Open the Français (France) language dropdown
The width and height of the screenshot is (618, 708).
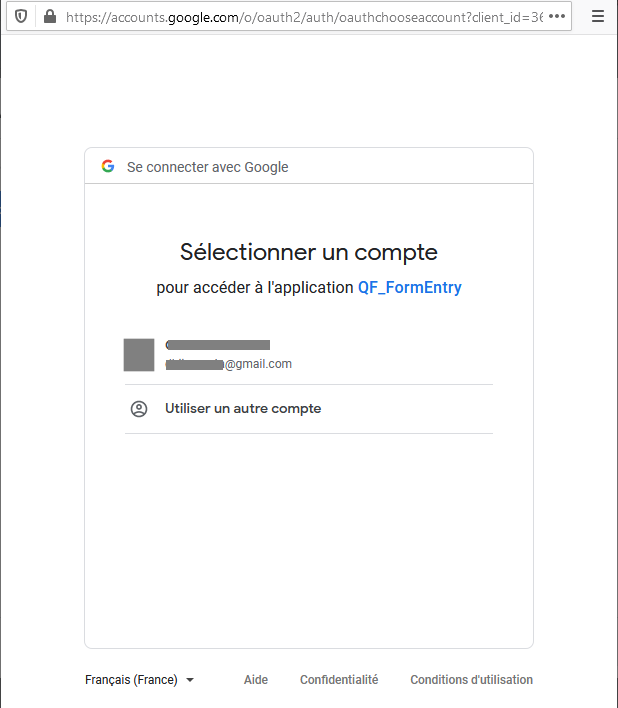(132, 680)
